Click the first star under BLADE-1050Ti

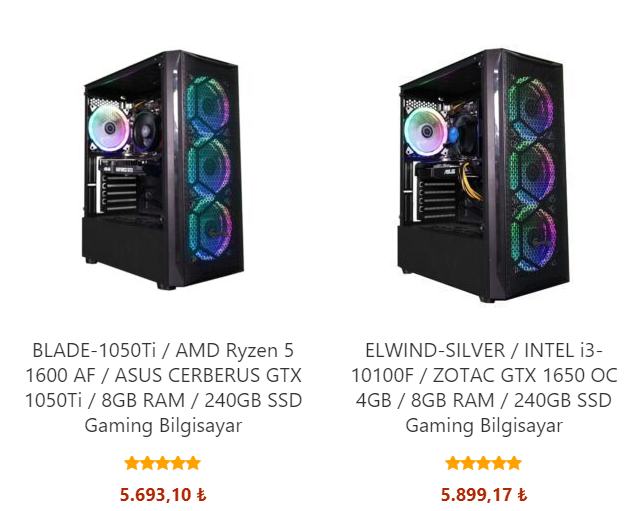point(131,463)
